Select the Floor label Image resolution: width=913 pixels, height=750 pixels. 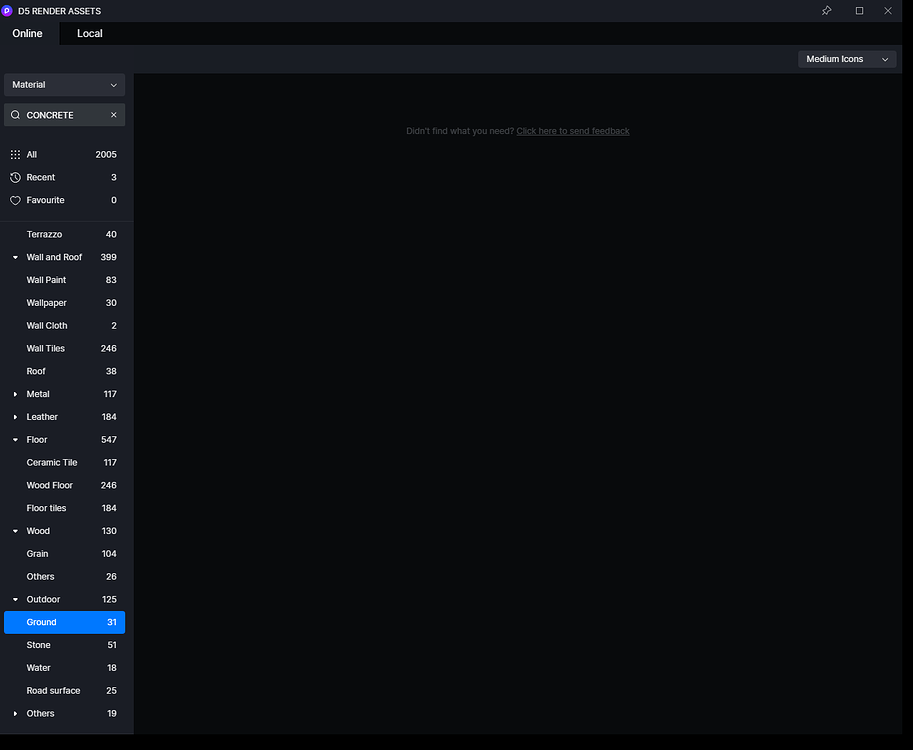(x=37, y=440)
